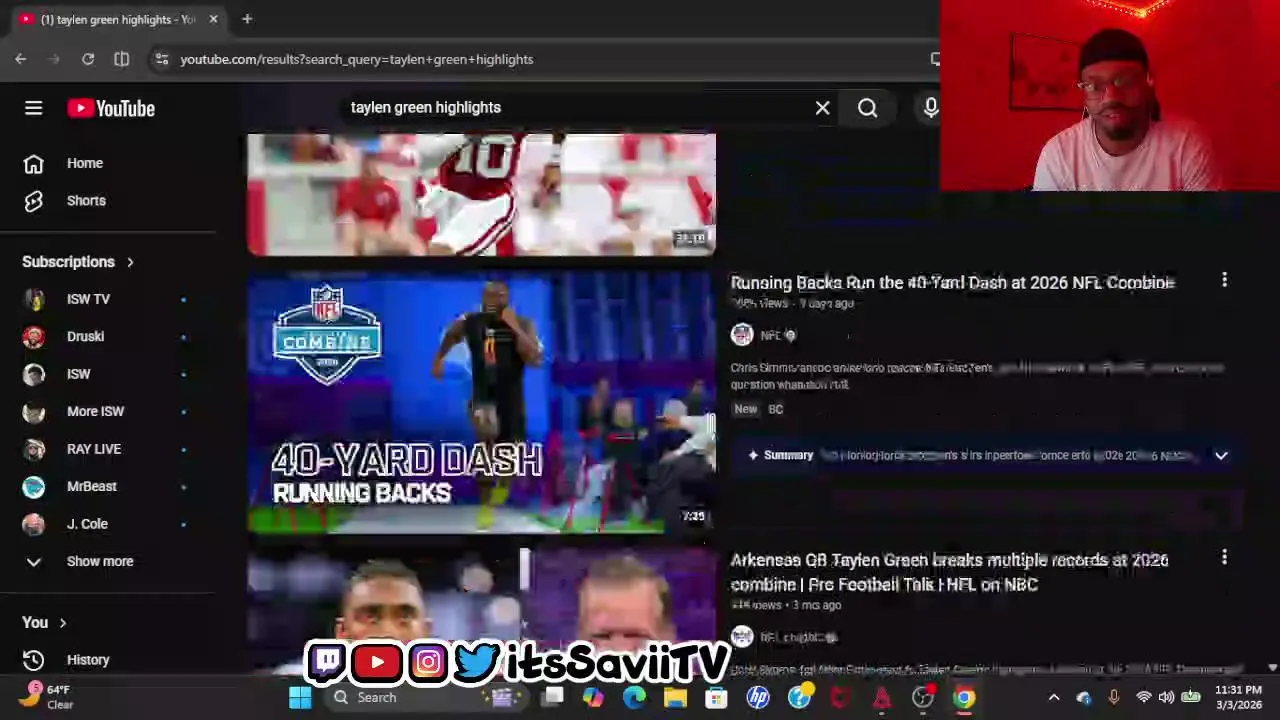The width and height of the screenshot is (1280, 720).
Task: Open site information icon in address bar
Action: tap(162, 59)
